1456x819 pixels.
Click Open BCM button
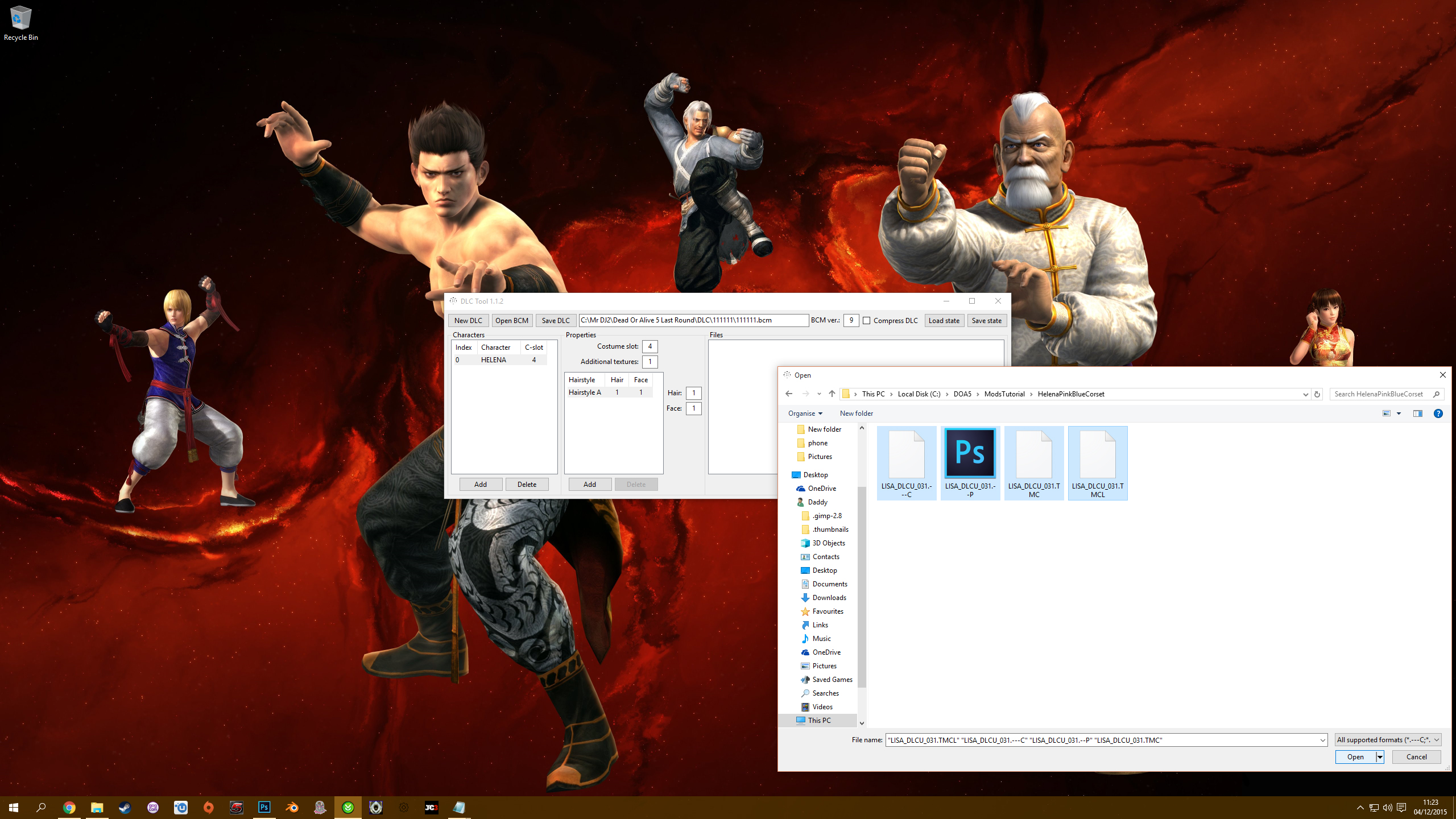pyautogui.click(x=511, y=321)
